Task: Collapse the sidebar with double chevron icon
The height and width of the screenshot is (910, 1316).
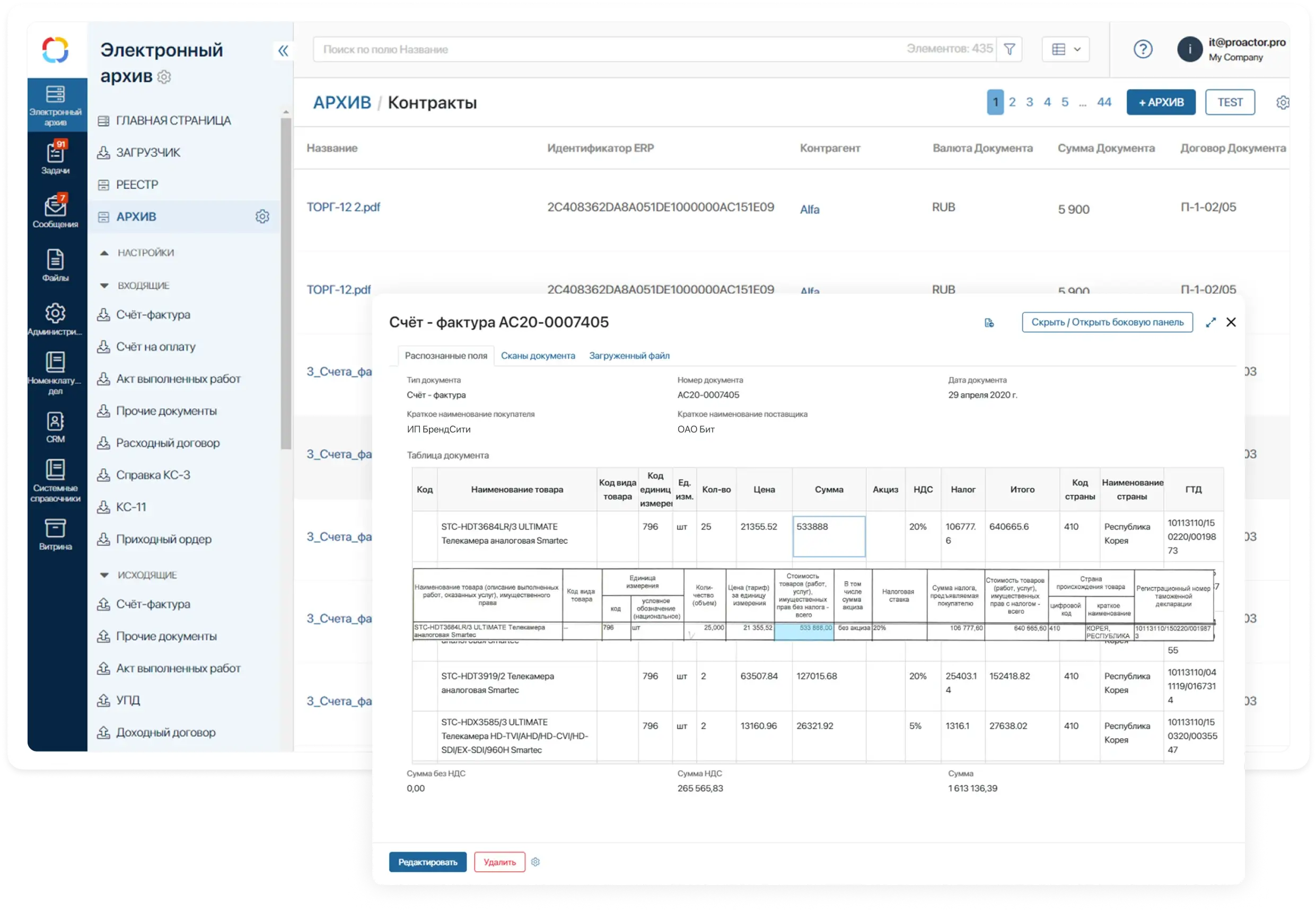Action: click(283, 51)
